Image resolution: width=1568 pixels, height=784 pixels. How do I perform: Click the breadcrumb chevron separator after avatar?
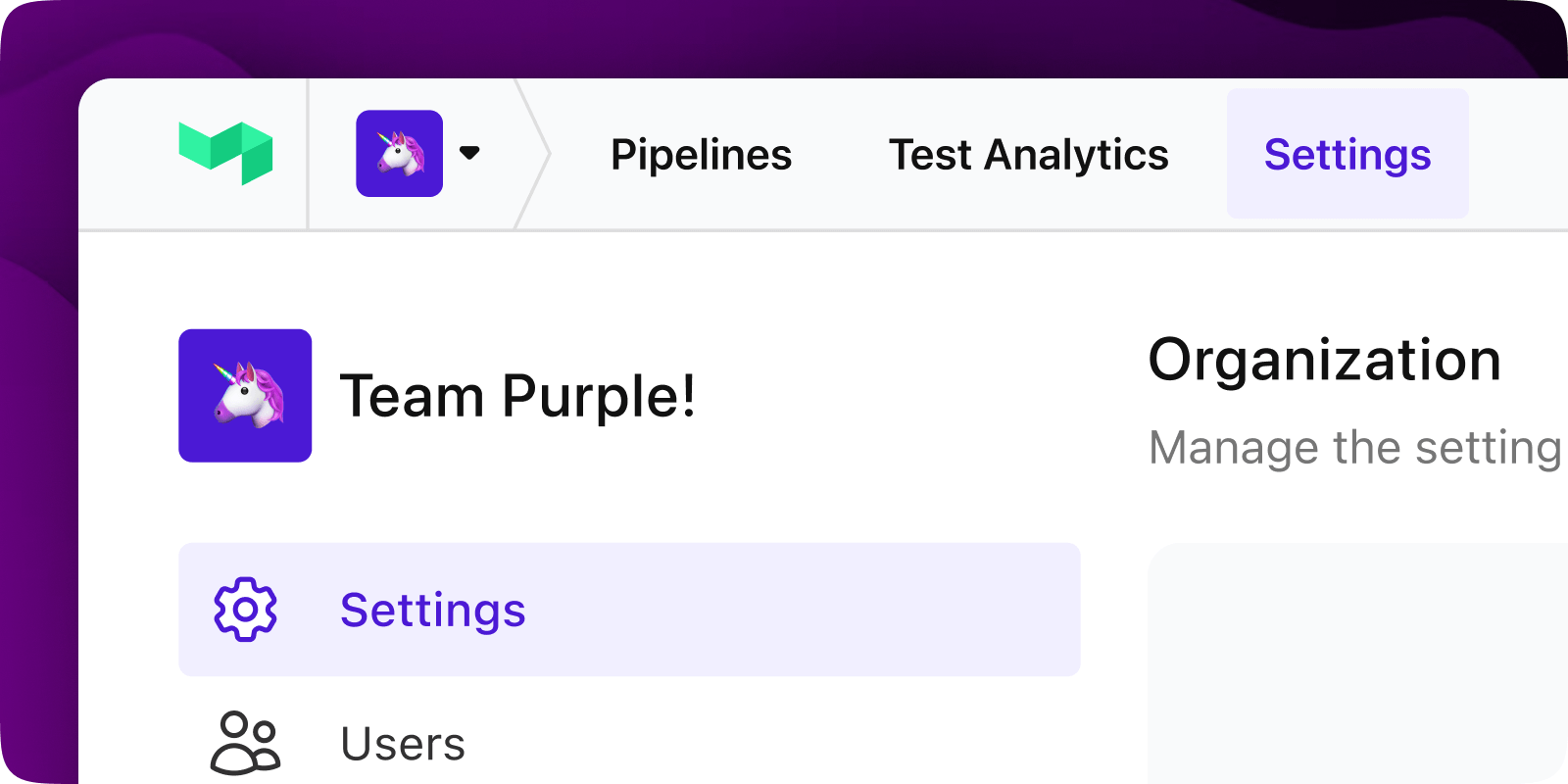tap(534, 154)
